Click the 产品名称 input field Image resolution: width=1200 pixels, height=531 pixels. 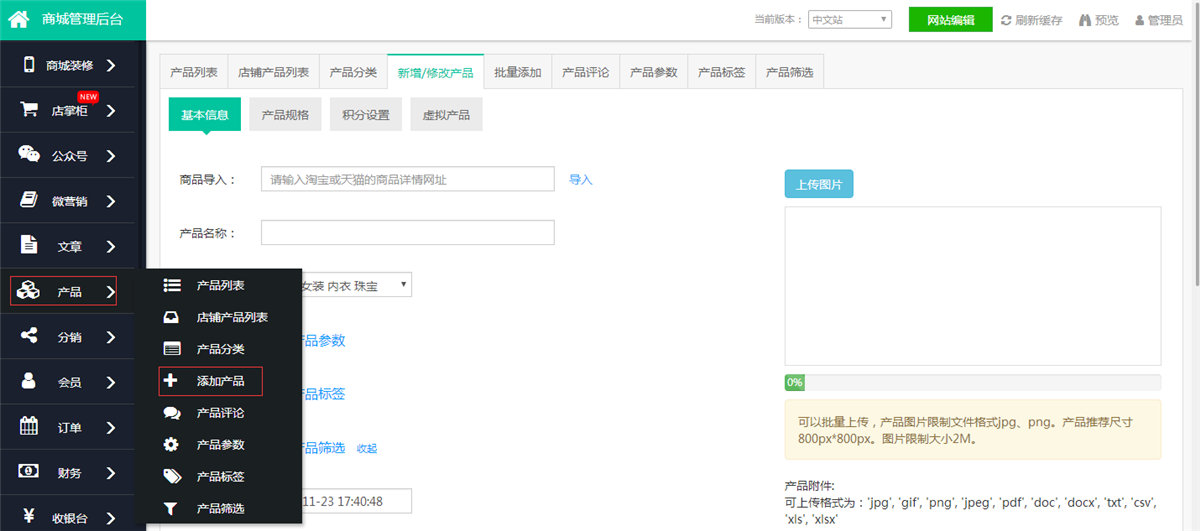[x=408, y=232]
